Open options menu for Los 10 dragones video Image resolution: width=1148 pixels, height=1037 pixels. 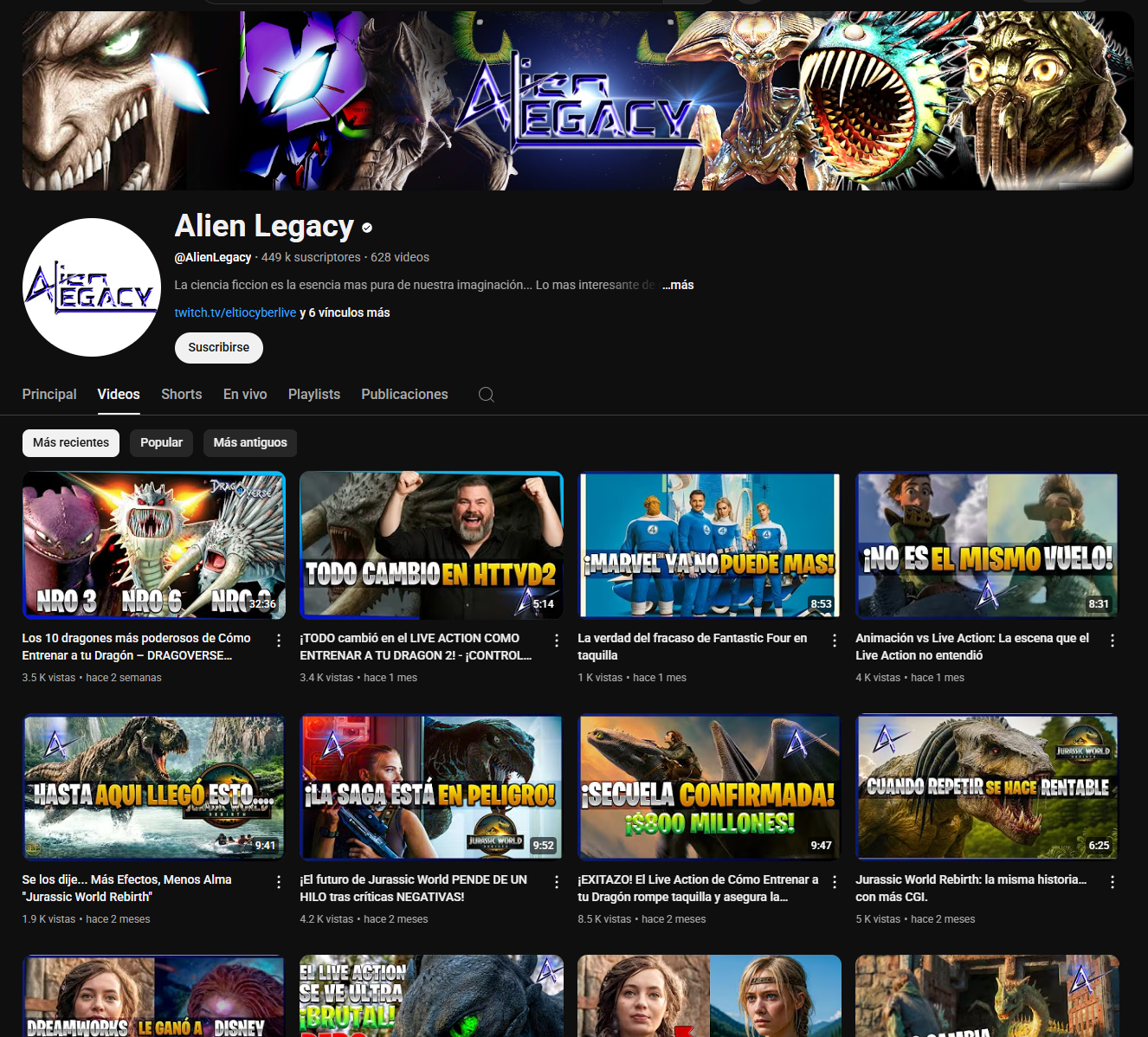tap(279, 641)
